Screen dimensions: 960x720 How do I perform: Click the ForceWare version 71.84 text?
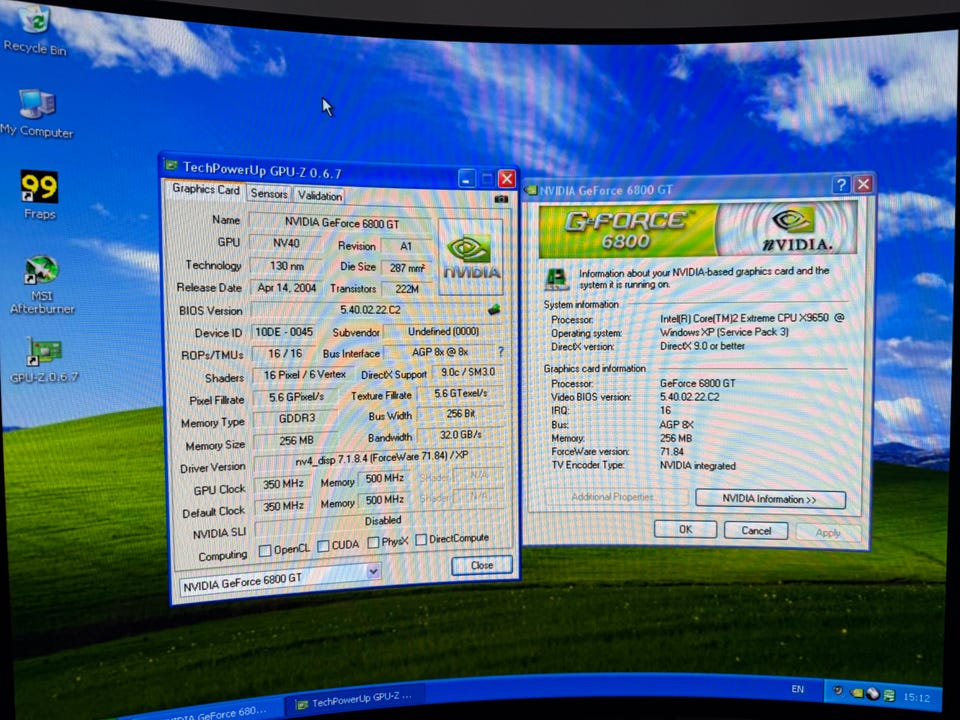[671, 452]
